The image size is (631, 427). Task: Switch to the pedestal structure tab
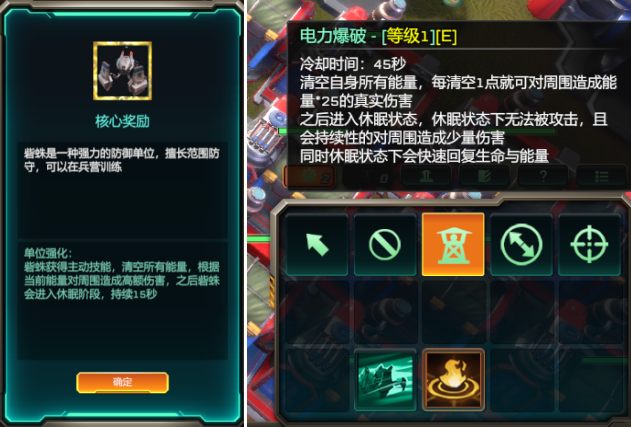(427, 176)
